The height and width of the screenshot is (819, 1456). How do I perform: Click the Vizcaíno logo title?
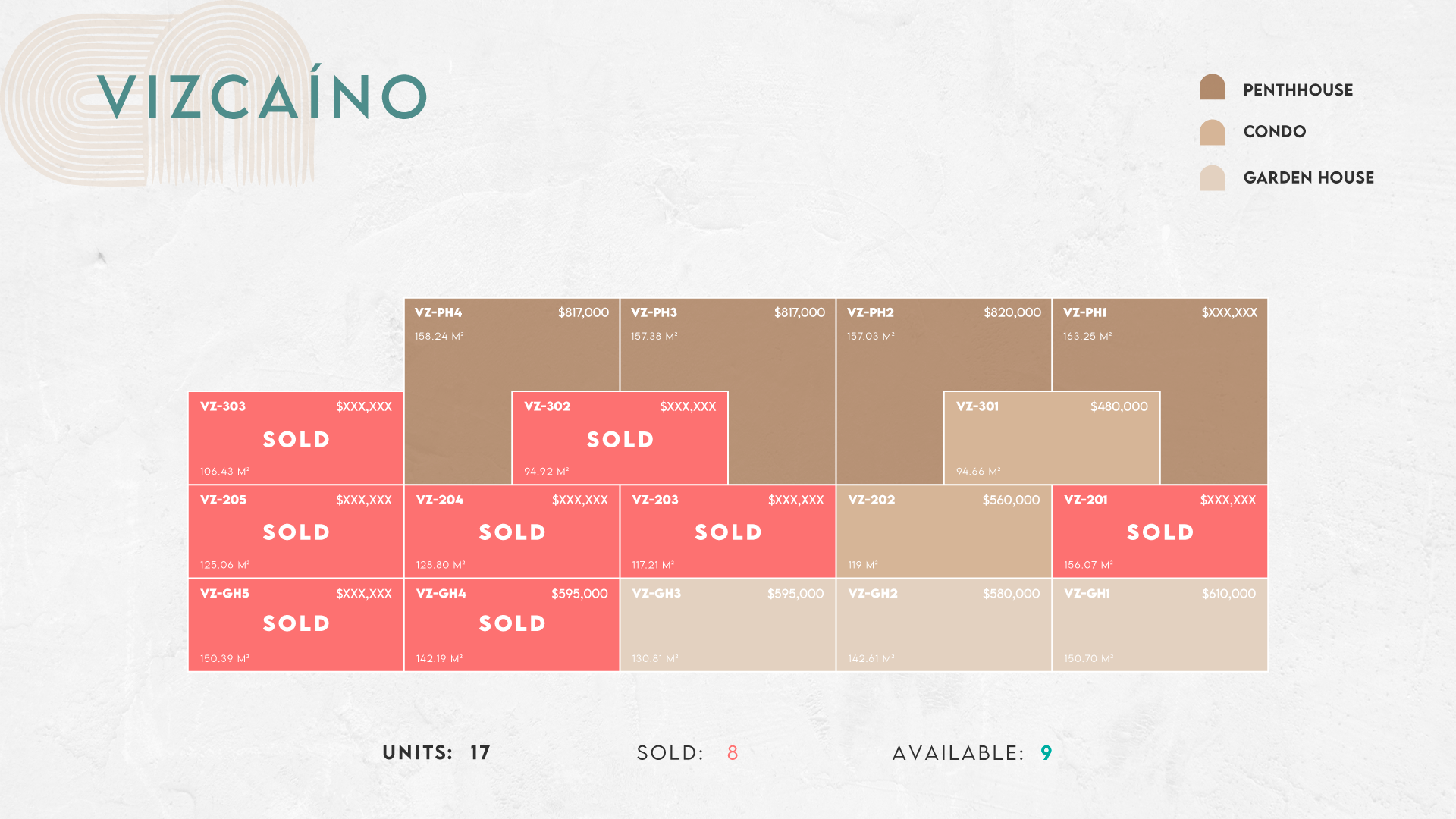point(262,97)
